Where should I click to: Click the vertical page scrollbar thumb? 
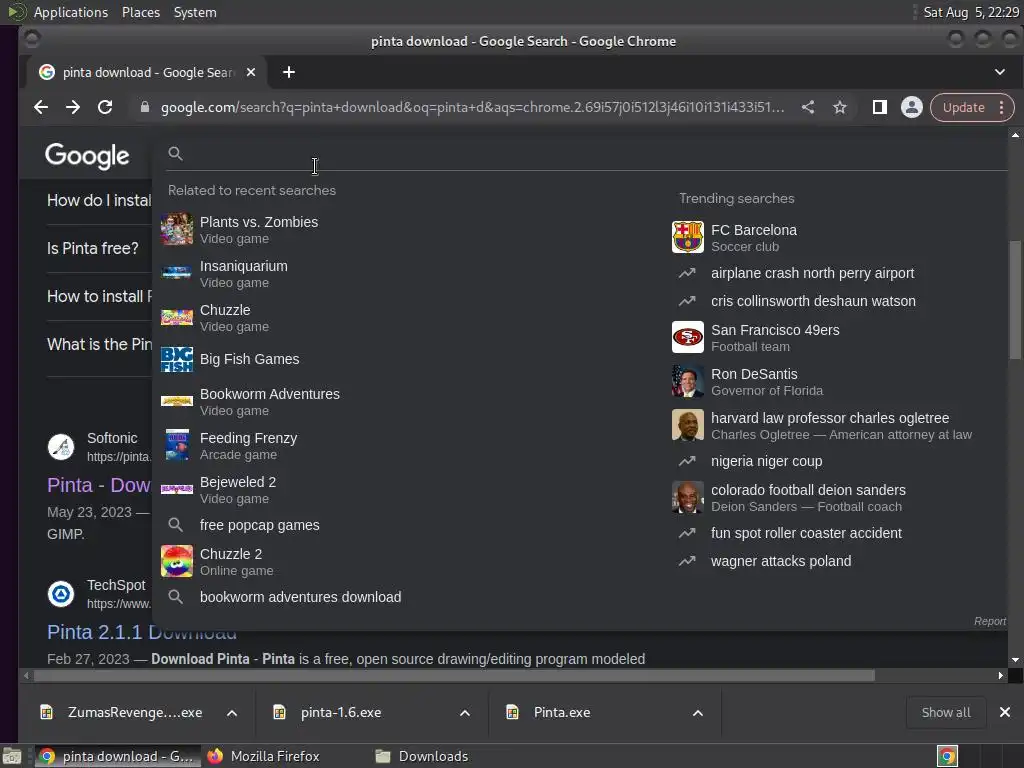pos(1015,300)
